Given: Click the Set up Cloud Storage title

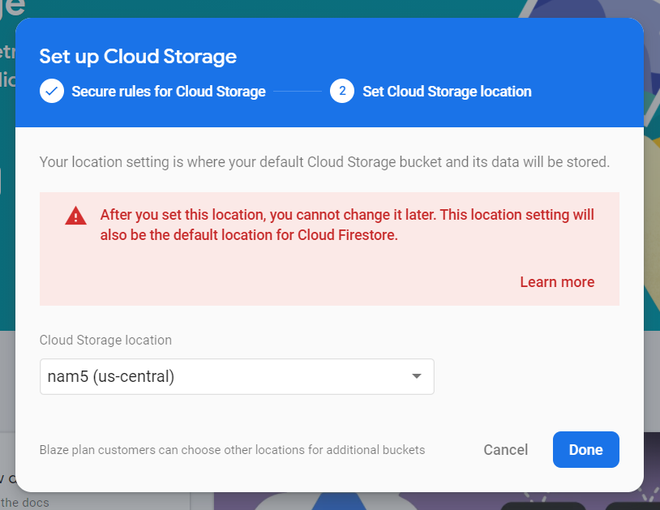Looking at the screenshot, I should pyautogui.click(x=138, y=56).
